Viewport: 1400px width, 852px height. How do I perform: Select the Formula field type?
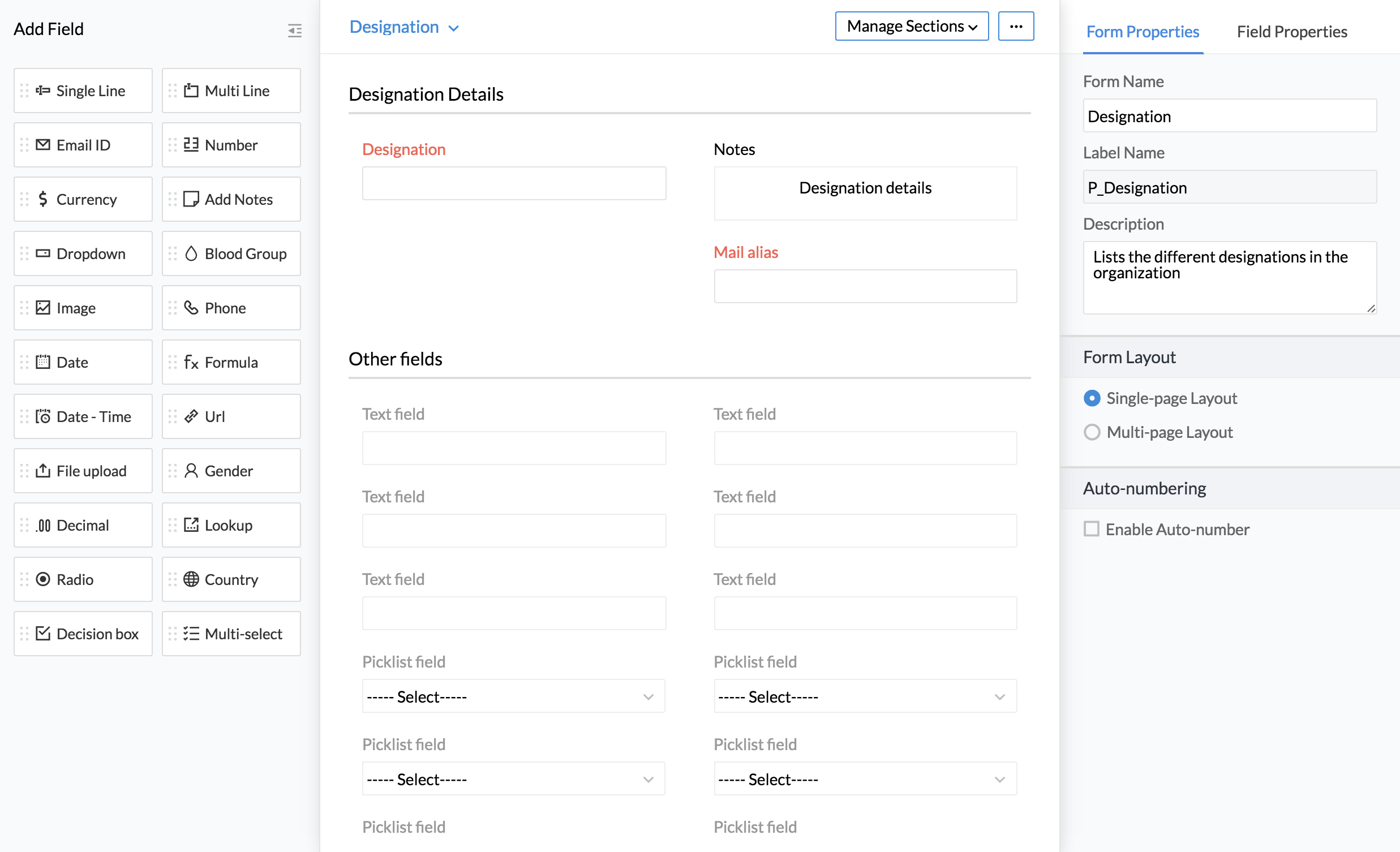point(231,363)
